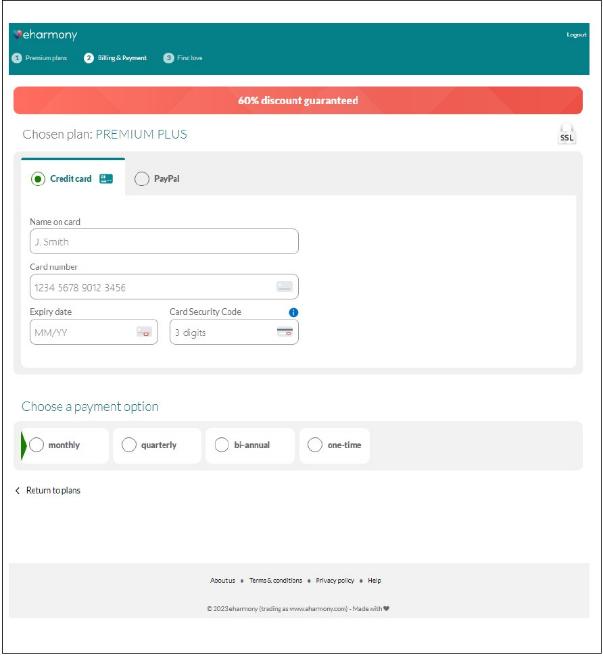Open Card Security Code info tooltip
The width and height of the screenshot is (603, 657).
(293, 312)
